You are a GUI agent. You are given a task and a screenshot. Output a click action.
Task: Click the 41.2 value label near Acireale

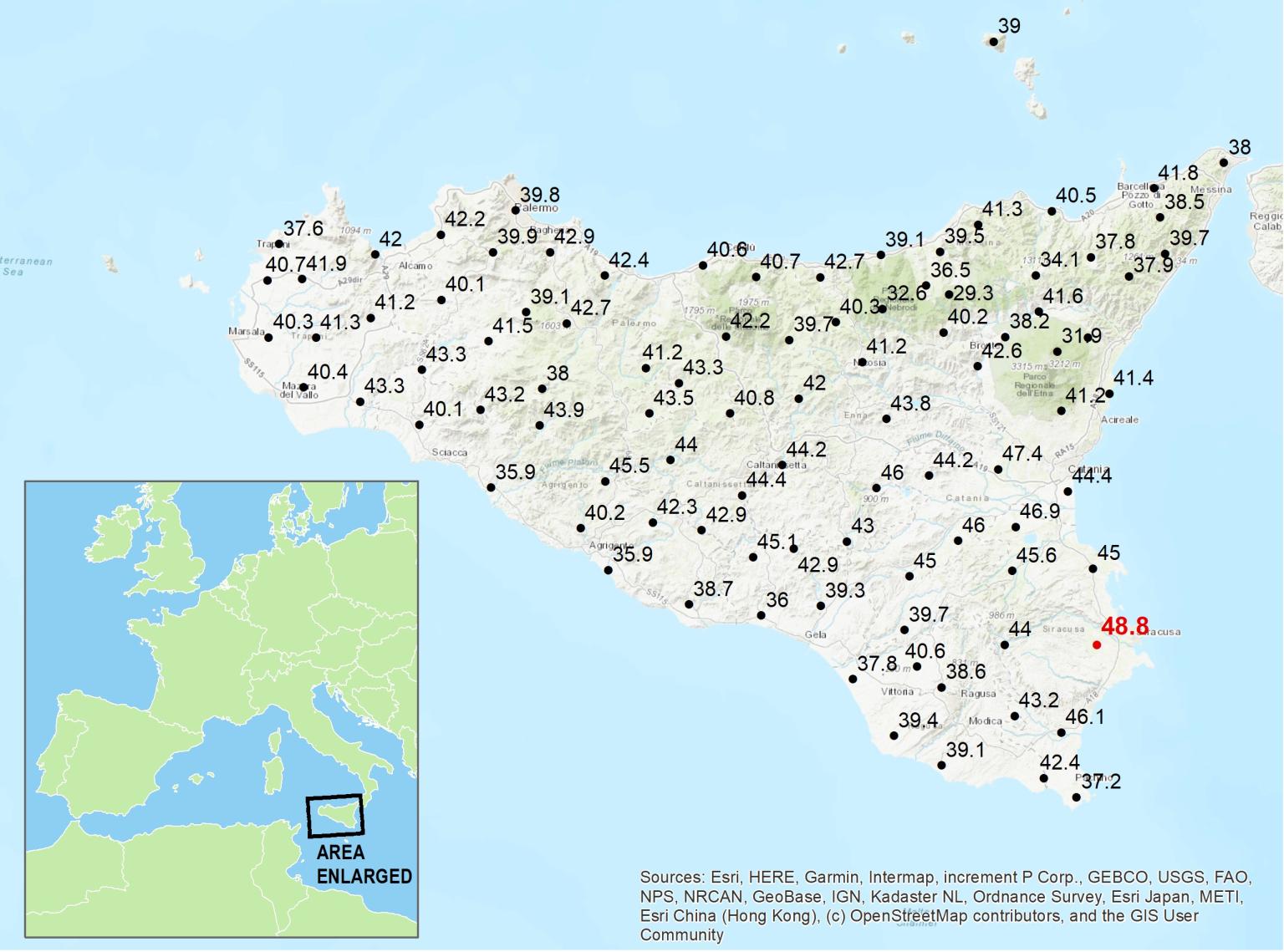pos(1084,397)
